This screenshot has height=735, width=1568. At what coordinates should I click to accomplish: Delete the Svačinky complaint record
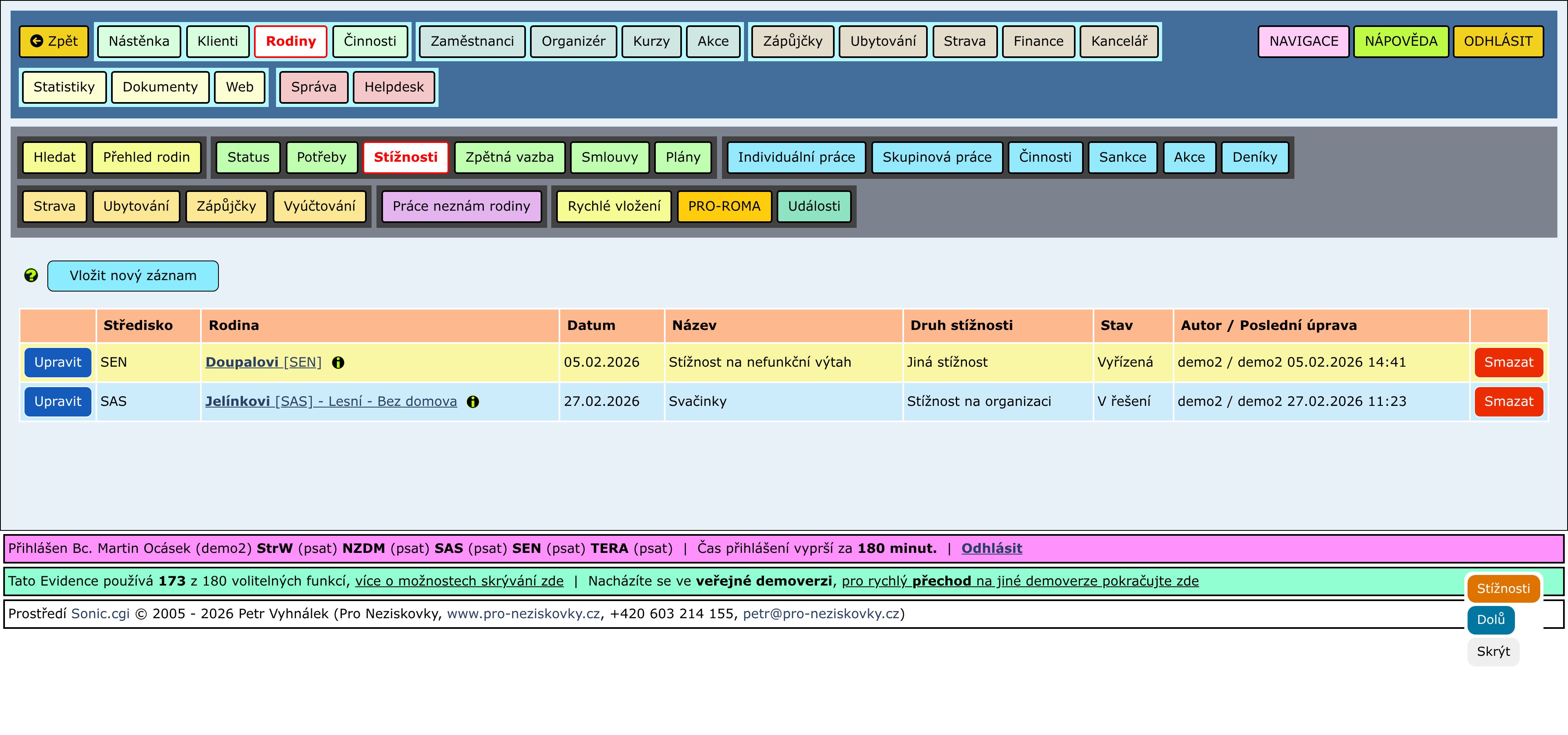click(x=1508, y=401)
